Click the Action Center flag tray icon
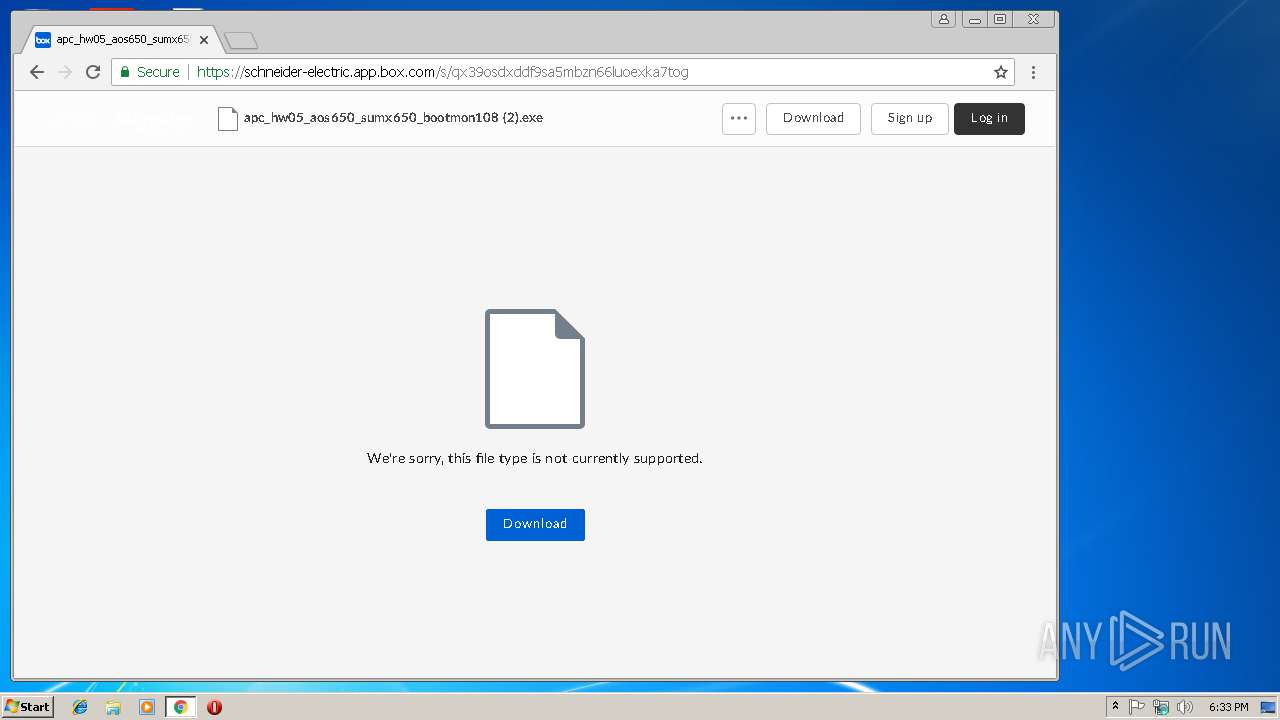1280x720 pixels. click(x=1137, y=707)
